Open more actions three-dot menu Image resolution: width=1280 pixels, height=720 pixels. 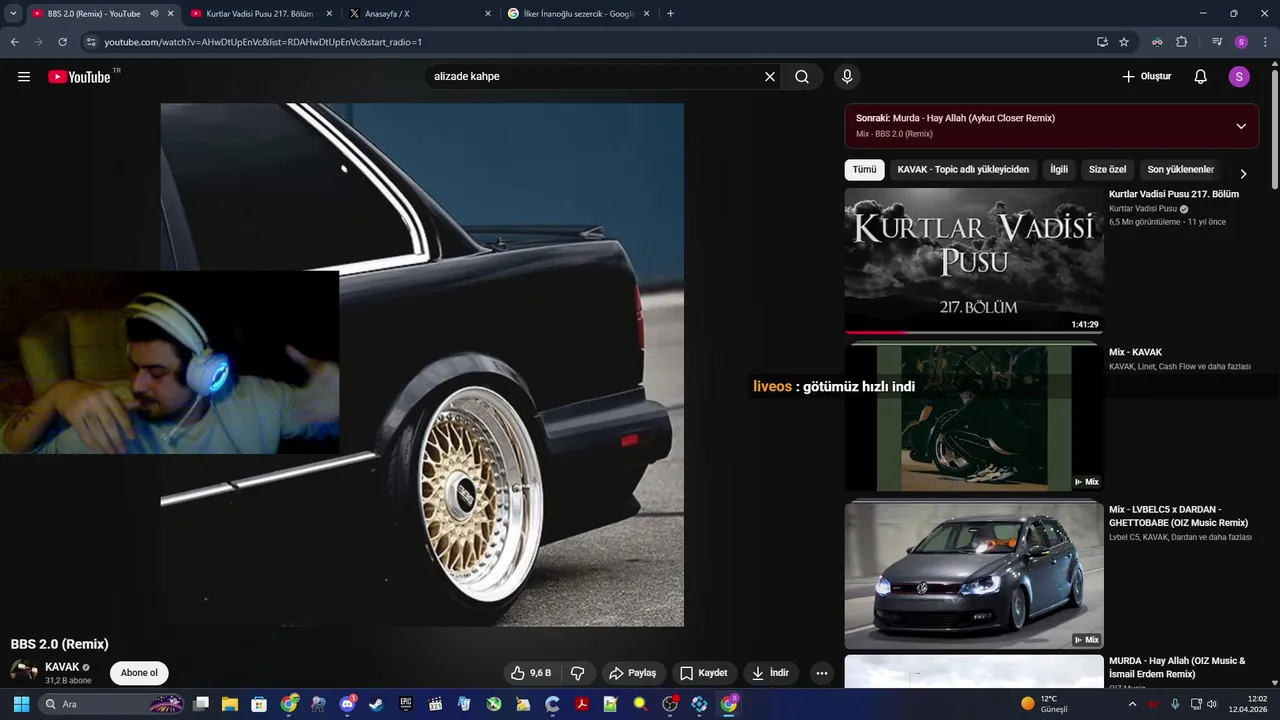[x=822, y=673]
